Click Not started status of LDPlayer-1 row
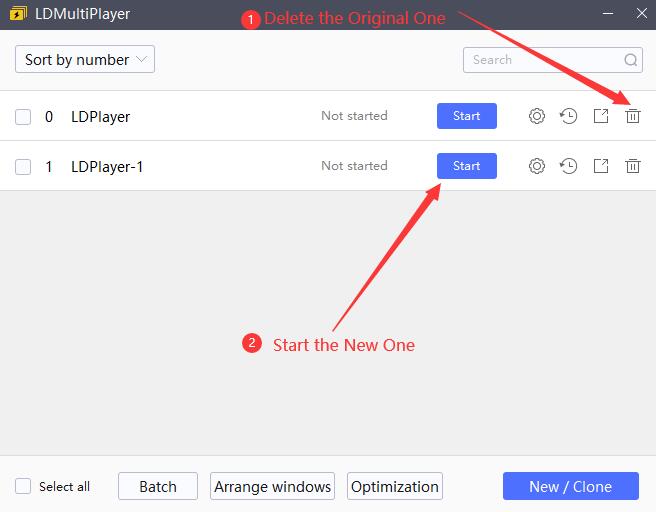Viewport: 656px width, 512px height. pos(354,166)
